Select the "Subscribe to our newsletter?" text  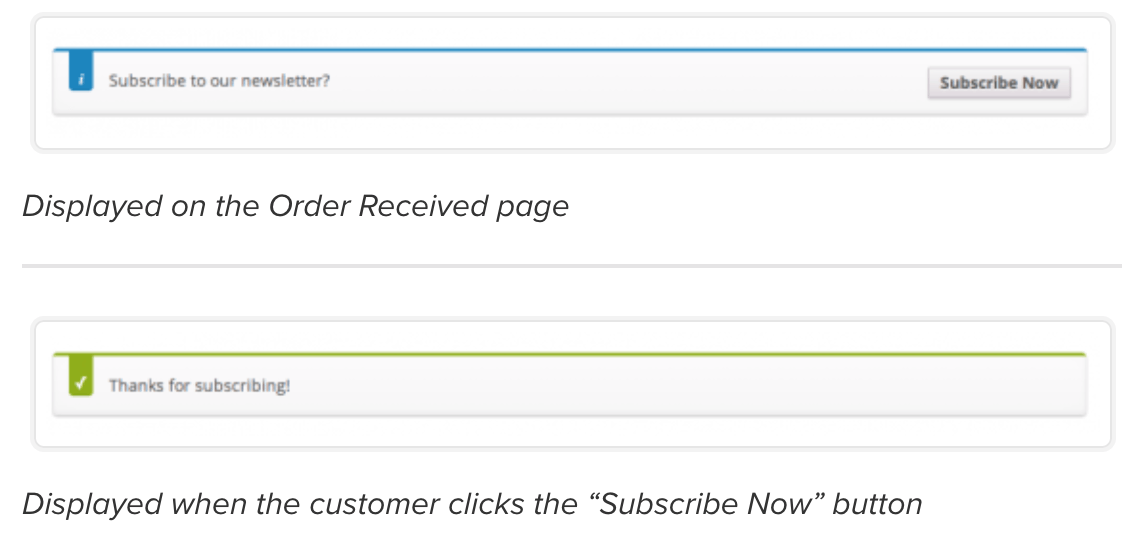(x=219, y=81)
